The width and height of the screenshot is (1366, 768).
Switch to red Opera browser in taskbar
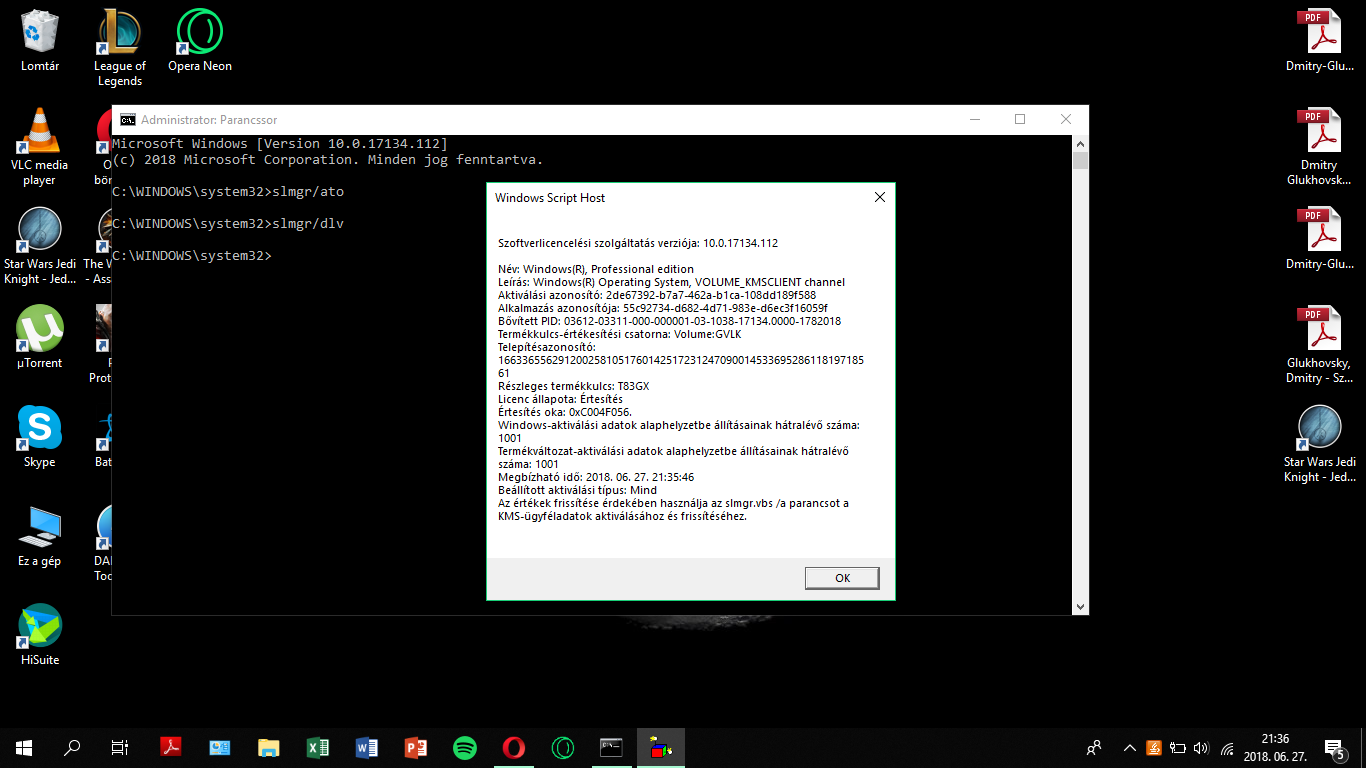pos(514,748)
